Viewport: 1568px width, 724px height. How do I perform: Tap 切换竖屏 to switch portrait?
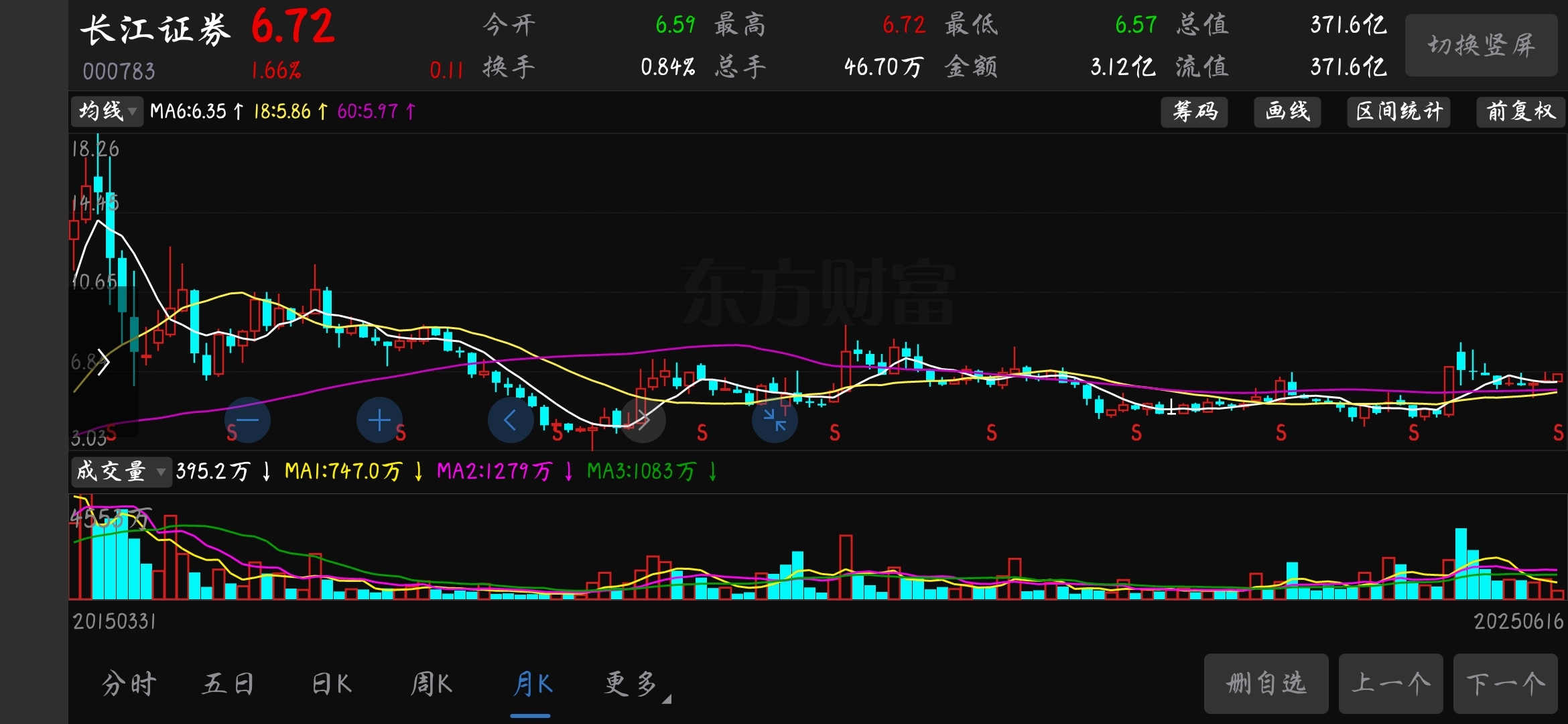point(1481,46)
